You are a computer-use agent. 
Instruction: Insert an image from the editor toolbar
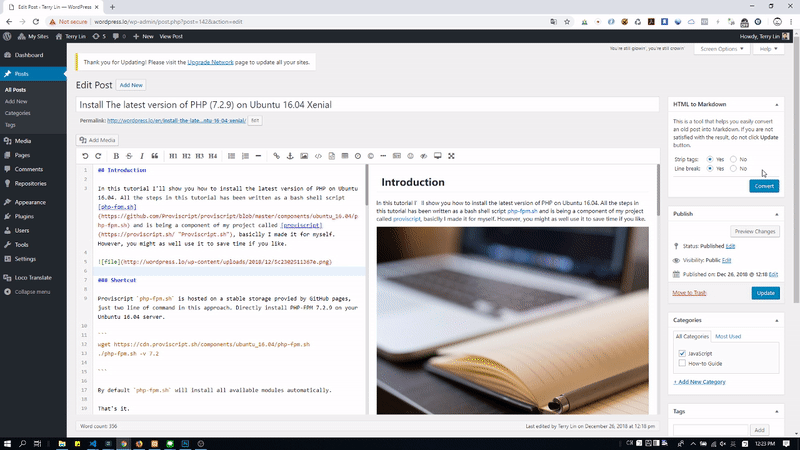304,156
